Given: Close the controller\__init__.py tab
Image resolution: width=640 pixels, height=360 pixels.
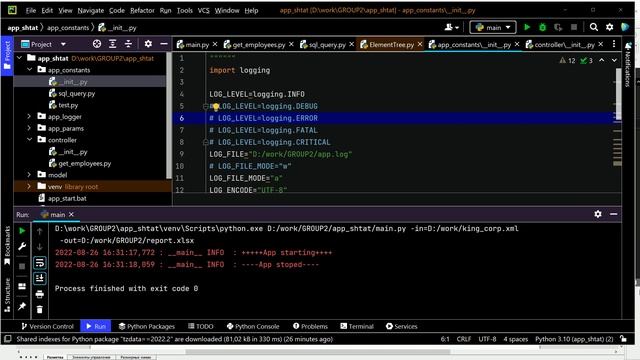Looking at the screenshot, I should pos(601,44).
